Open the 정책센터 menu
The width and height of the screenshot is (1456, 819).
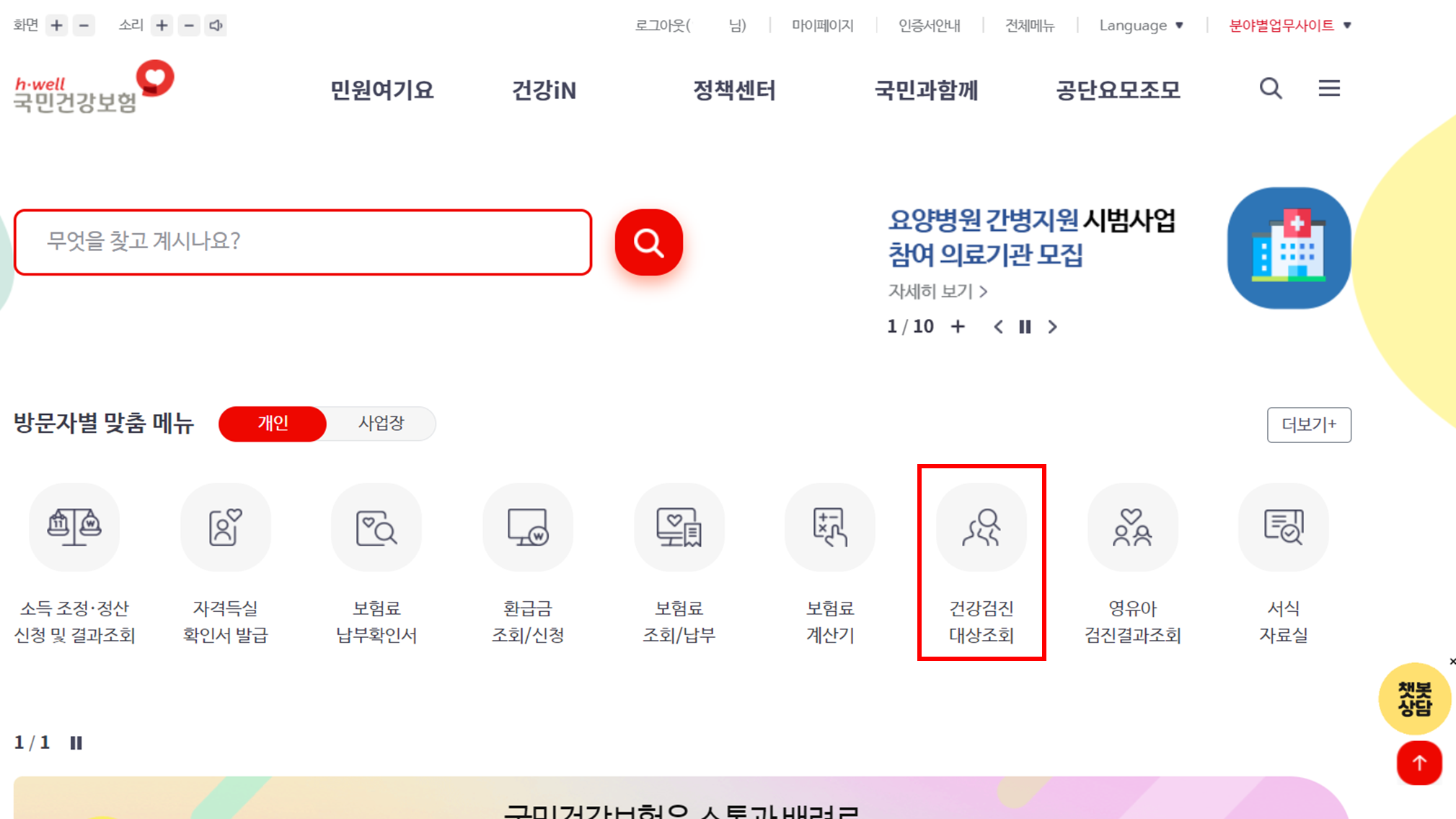coord(733,90)
